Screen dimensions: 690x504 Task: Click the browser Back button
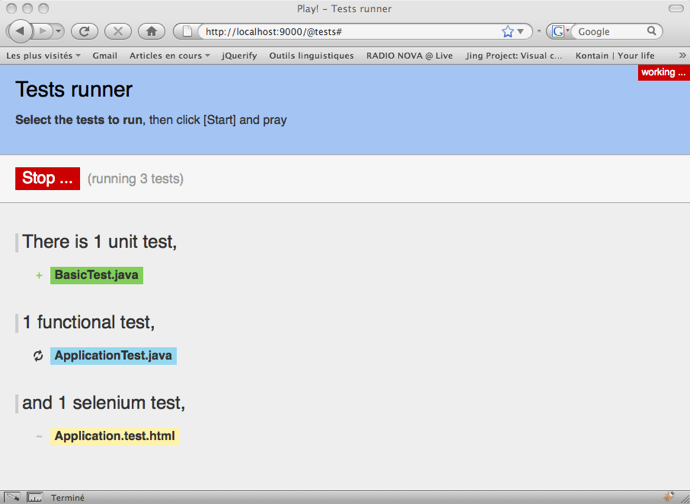click(22, 31)
